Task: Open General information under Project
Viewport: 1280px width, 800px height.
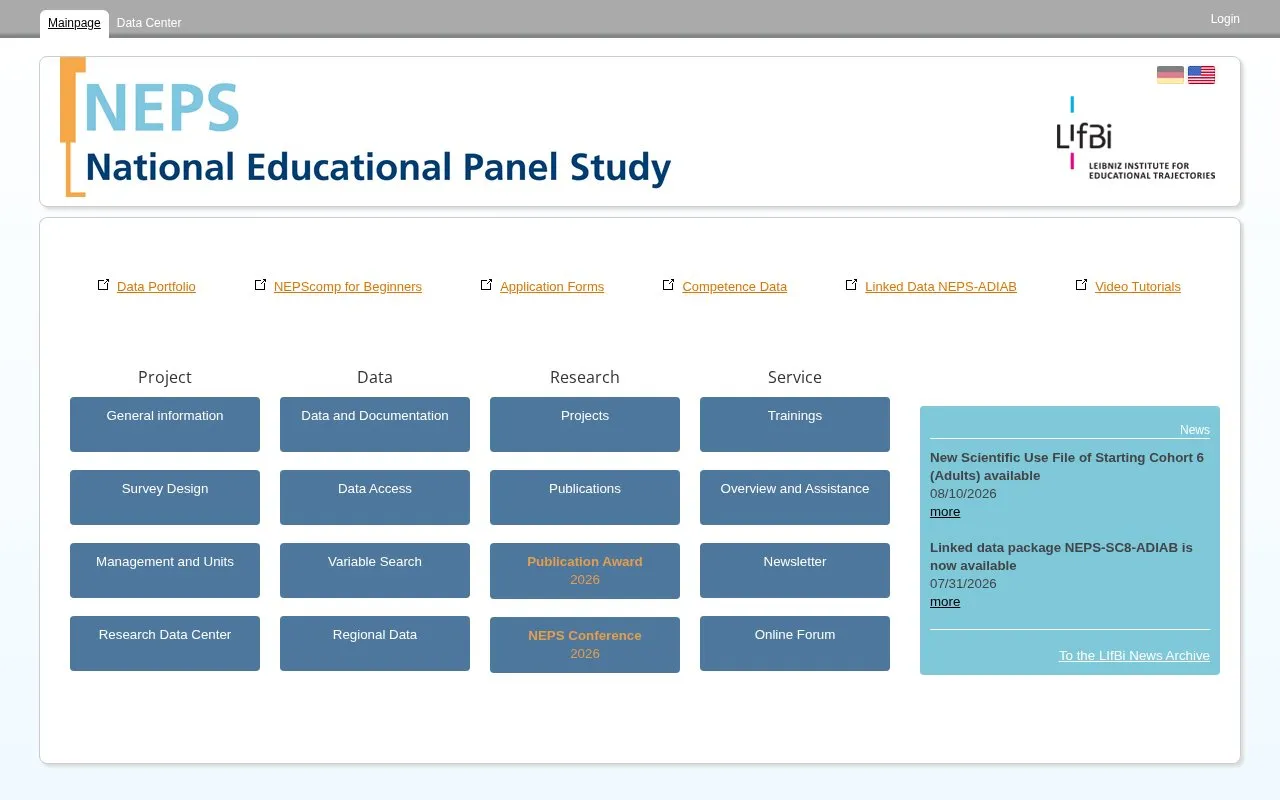Action: (165, 424)
